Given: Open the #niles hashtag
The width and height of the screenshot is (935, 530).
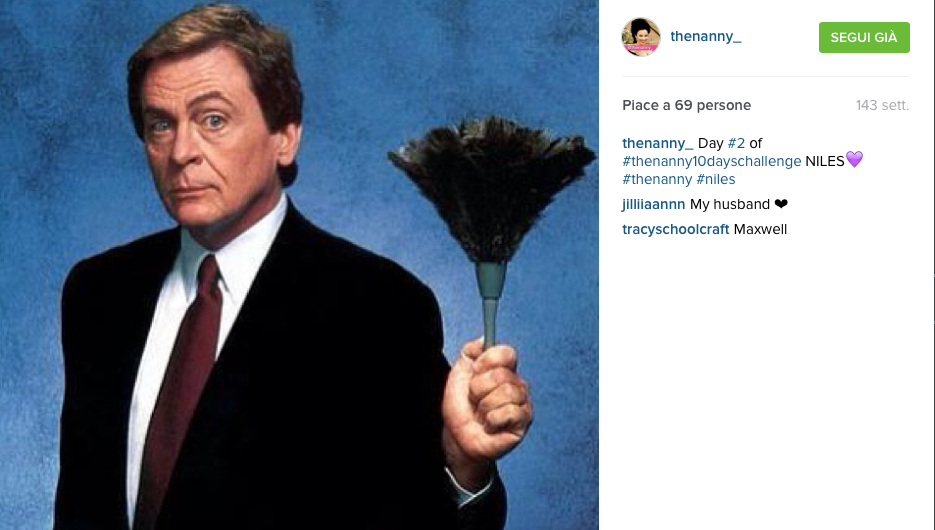Looking at the screenshot, I should click(716, 179).
